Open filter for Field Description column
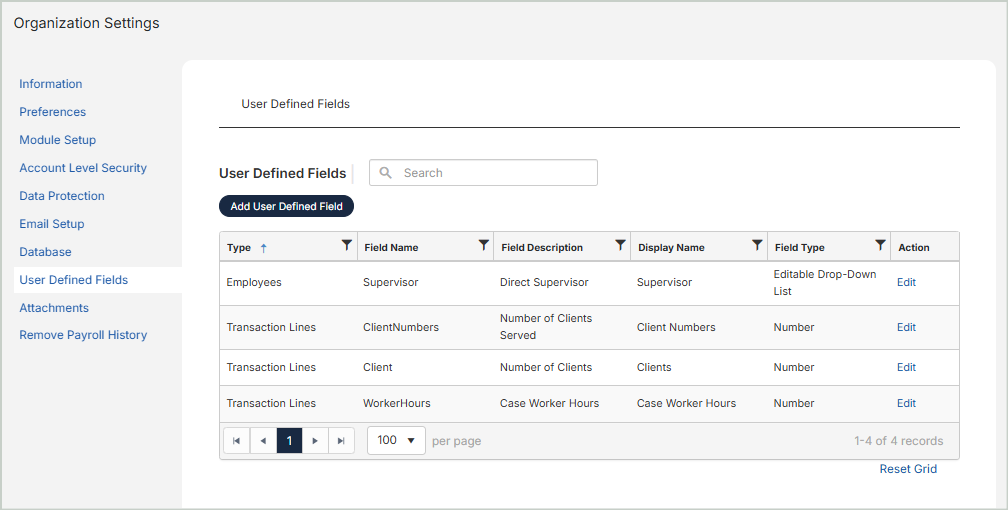Screen dimensions: 1008x510 [621, 245]
